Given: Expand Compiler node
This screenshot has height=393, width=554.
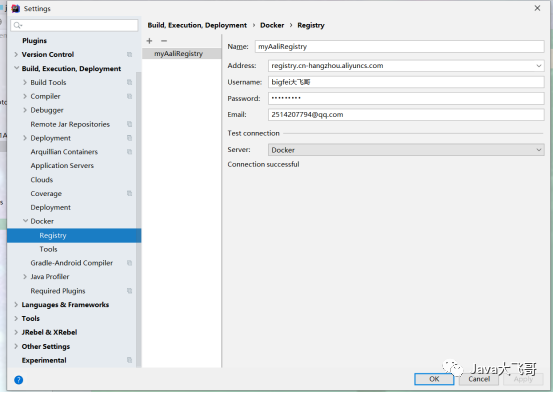Looking at the screenshot, I should click(25, 96).
